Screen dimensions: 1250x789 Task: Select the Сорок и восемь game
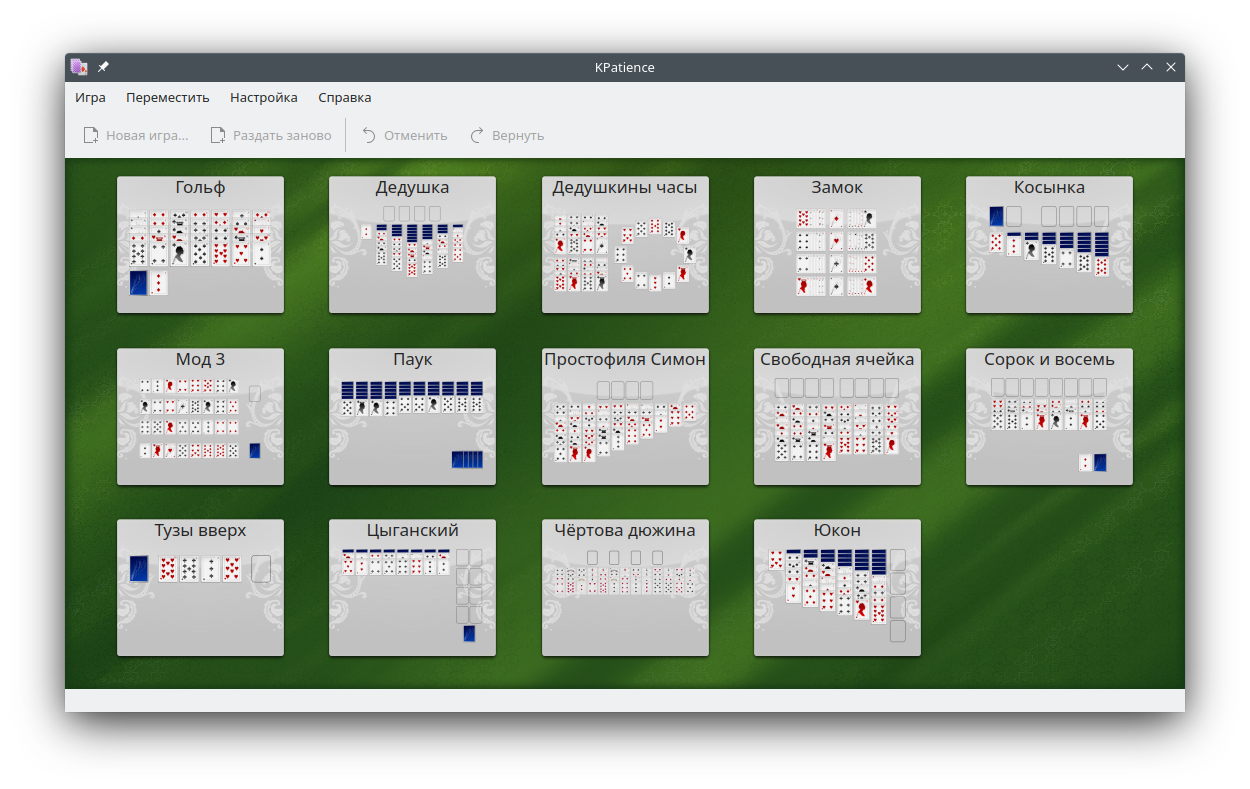[1049, 417]
